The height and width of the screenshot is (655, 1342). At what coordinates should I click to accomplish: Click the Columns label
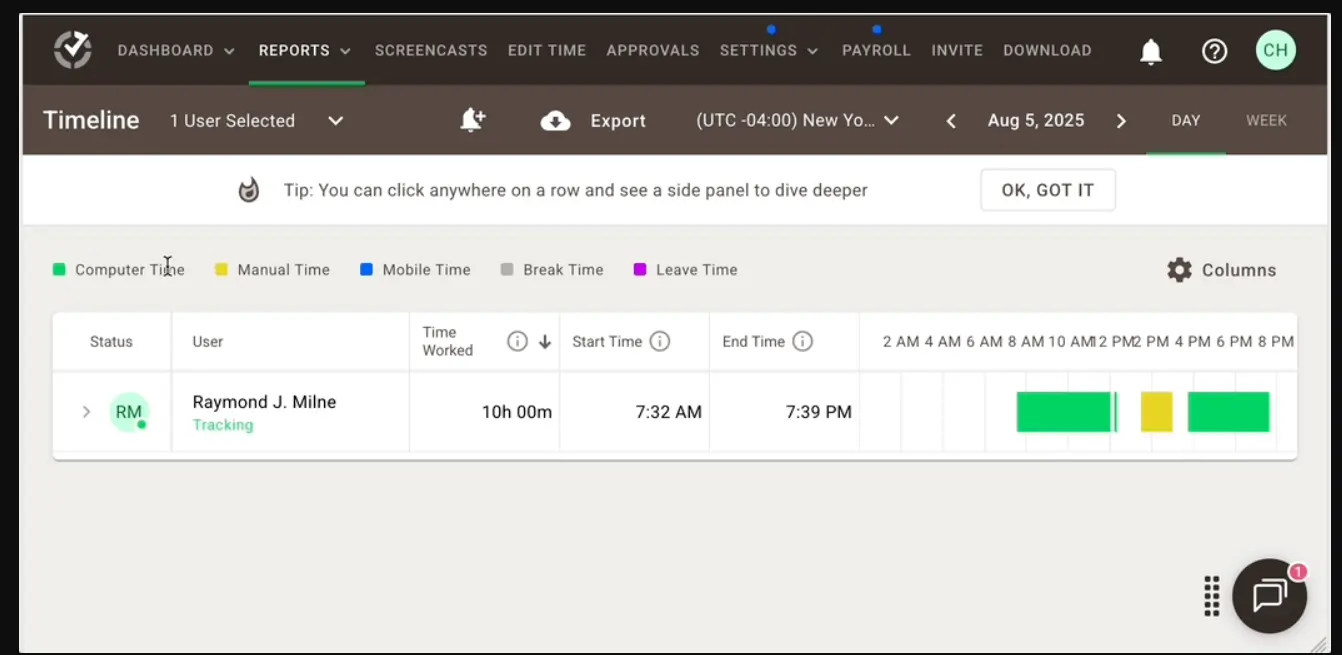[x=1239, y=270]
